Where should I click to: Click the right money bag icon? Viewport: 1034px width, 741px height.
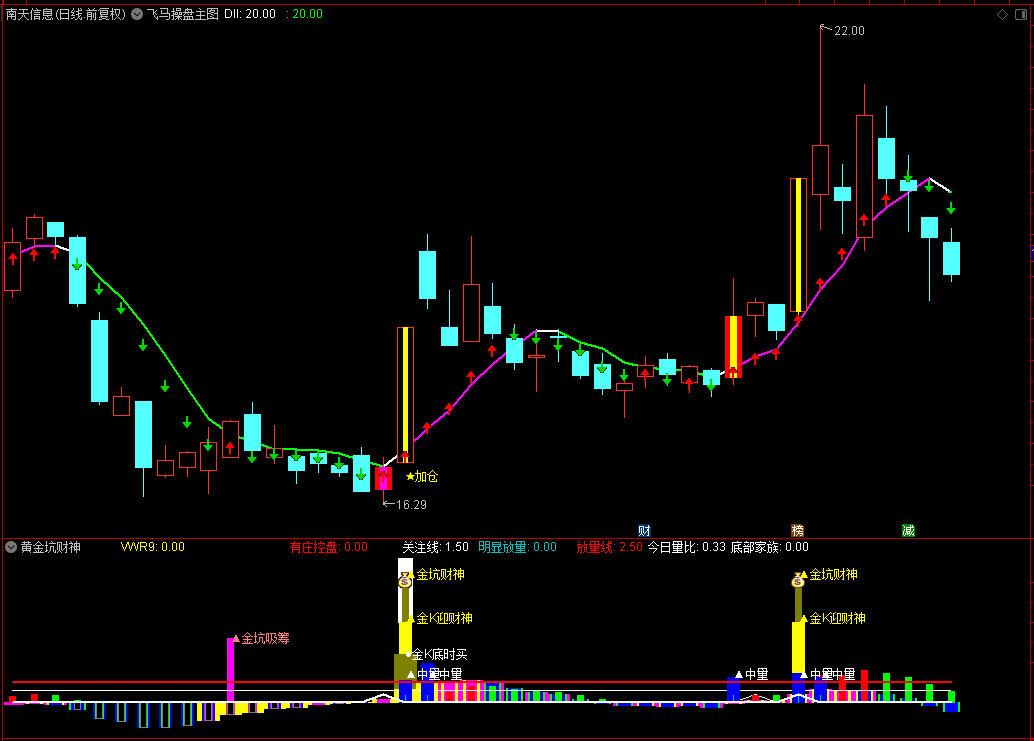point(798,581)
